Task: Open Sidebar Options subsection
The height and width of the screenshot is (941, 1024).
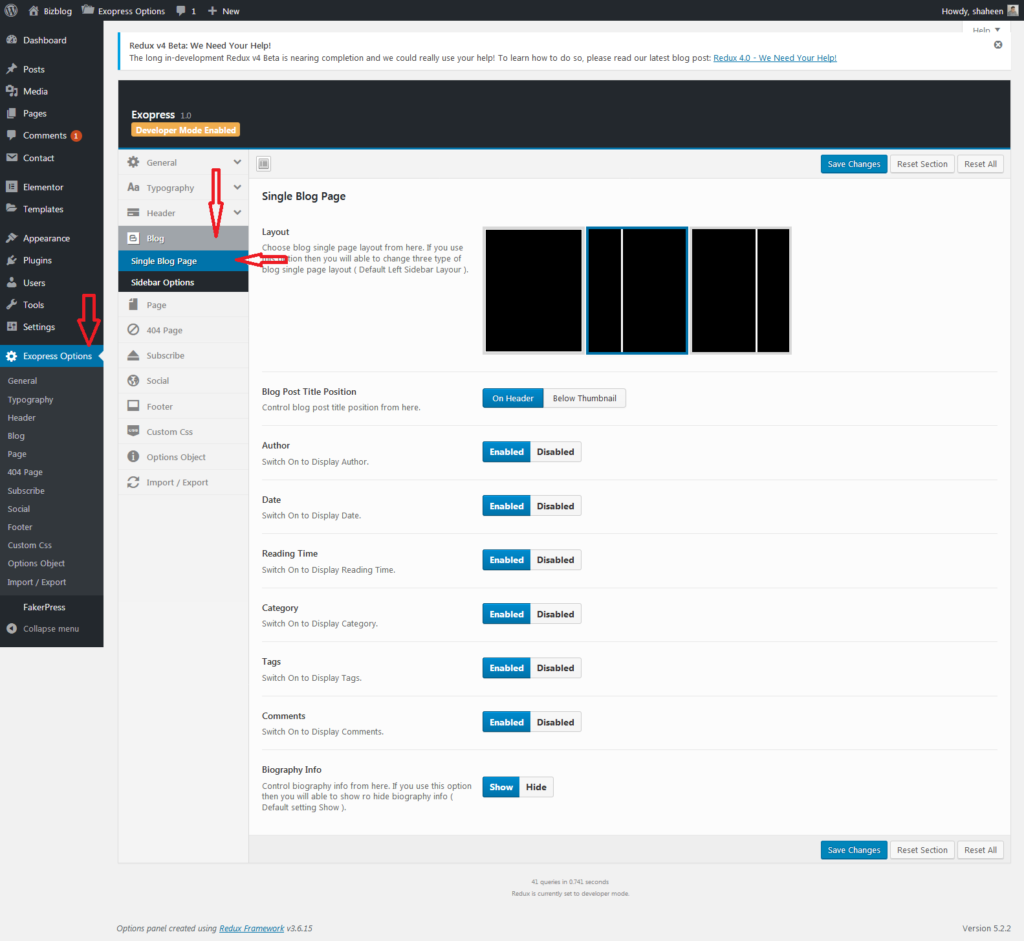Action: (x=183, y=282)
